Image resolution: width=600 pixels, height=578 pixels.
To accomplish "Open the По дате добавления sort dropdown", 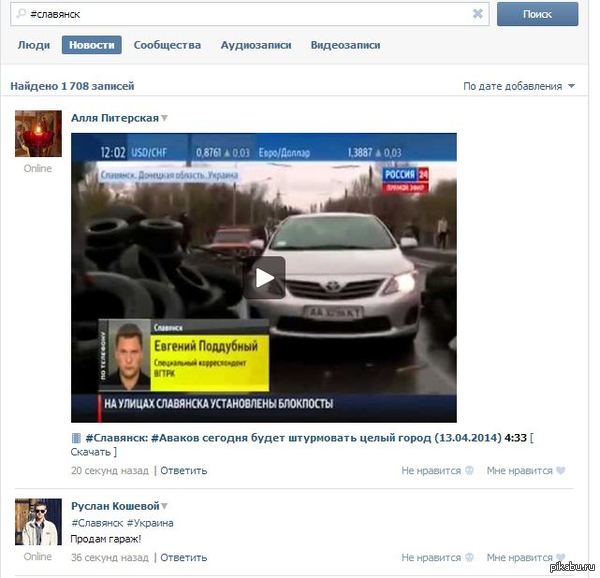I will pos(518,86).
